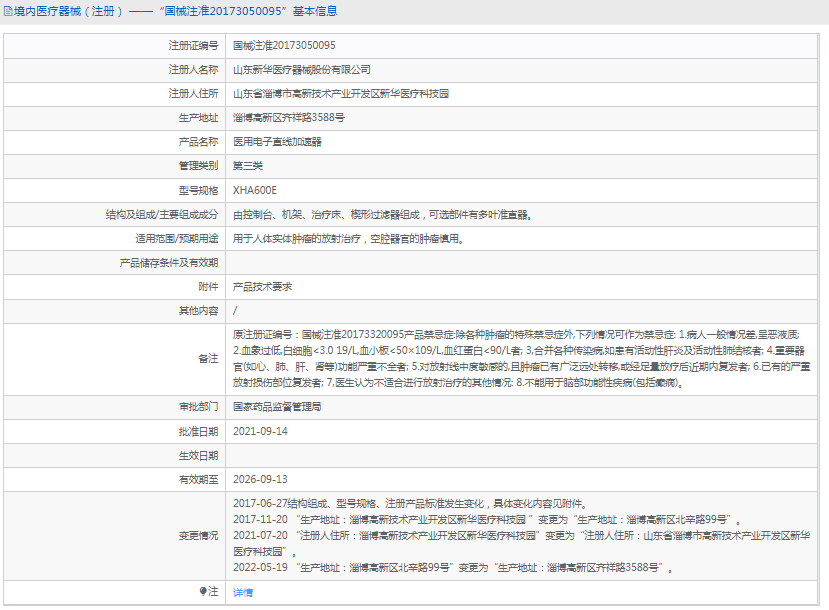The image size is (829, 610).
Task: Select the "/" value in the 其他内容 row
Action: coord(235,311)
